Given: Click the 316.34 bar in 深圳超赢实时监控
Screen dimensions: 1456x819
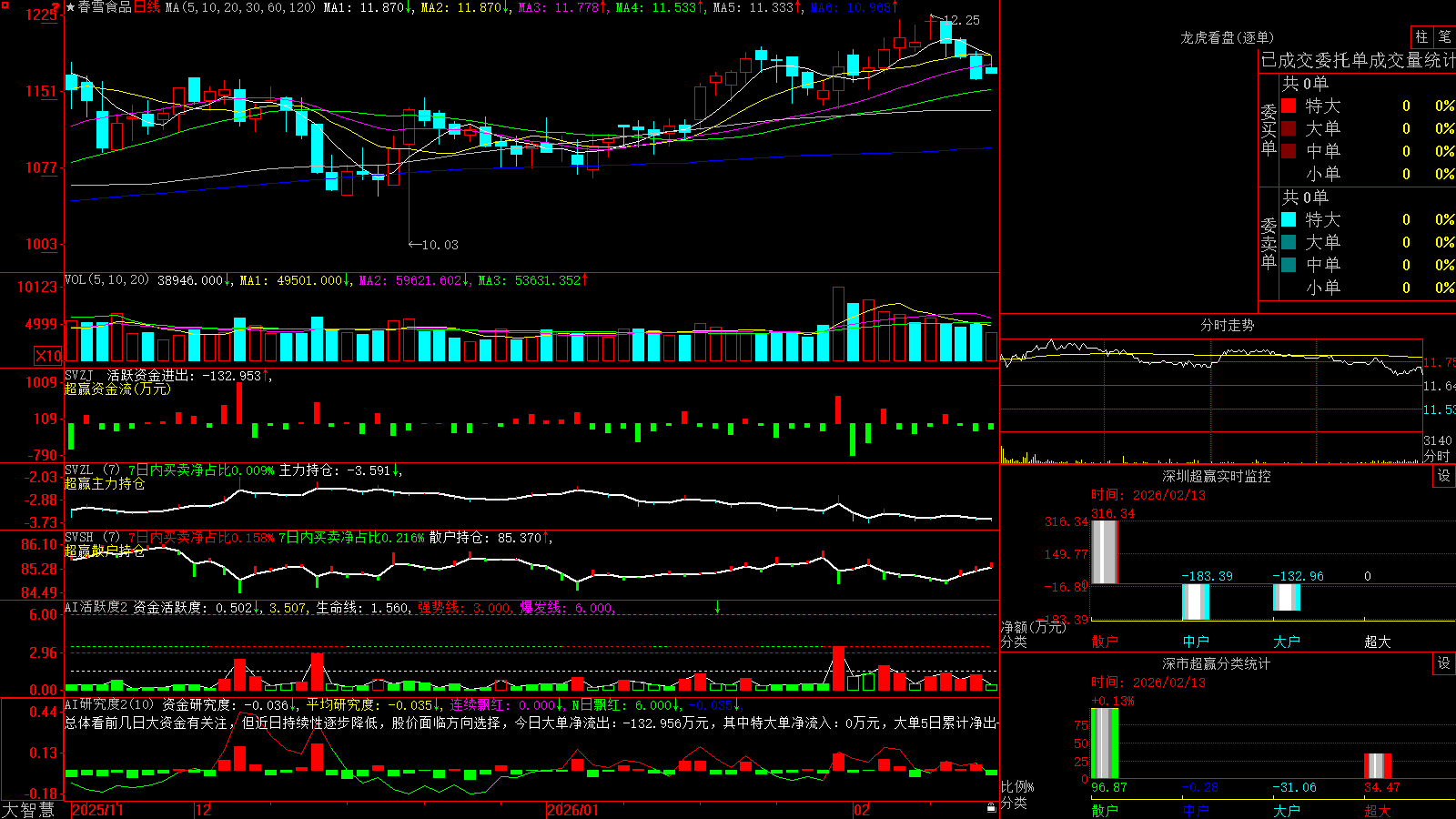Looking at the screenshot, I should click(x=1105, y=551).
